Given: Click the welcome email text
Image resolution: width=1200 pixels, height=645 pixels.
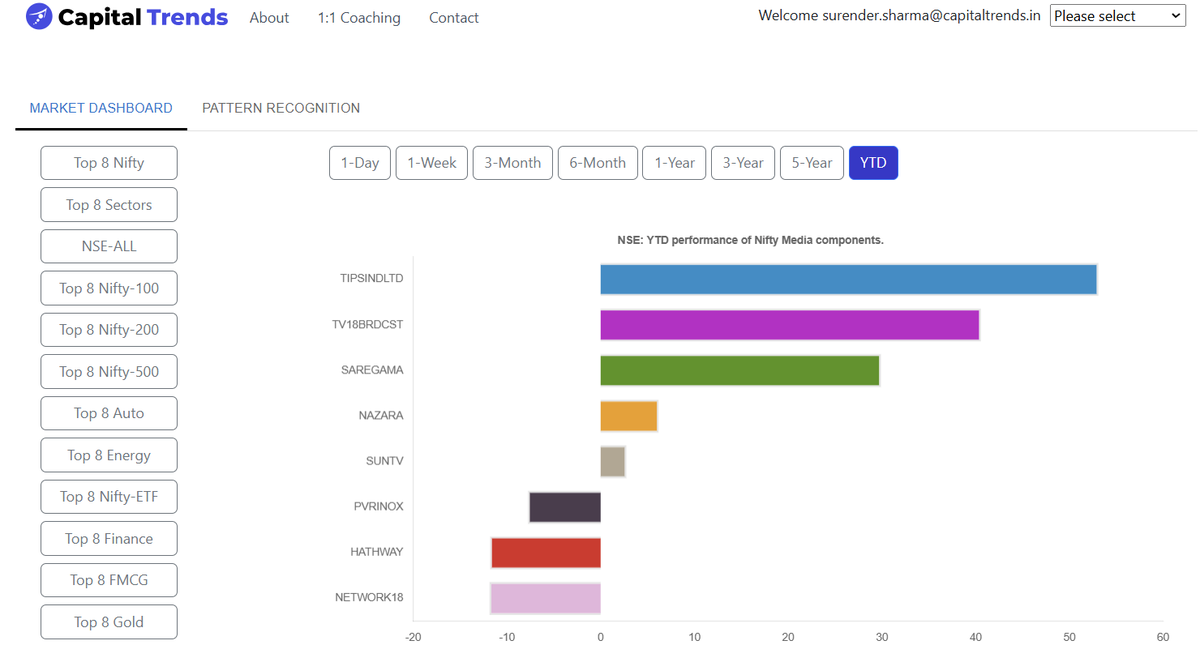Looking at the screenshot, I should (x=899, y=16).
